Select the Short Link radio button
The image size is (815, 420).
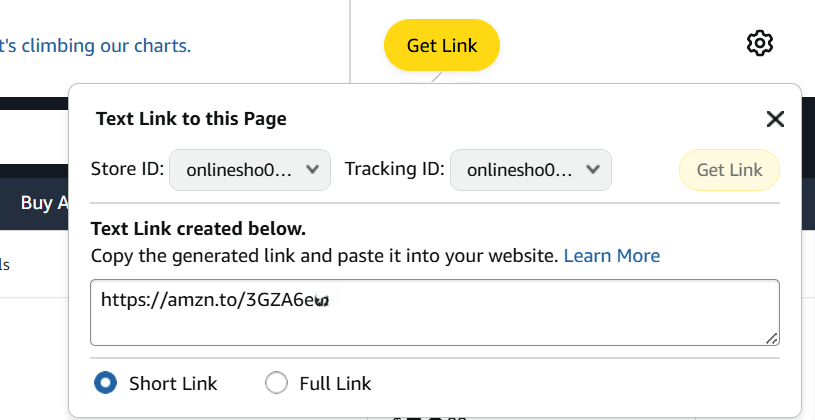(x=106, y=383)
